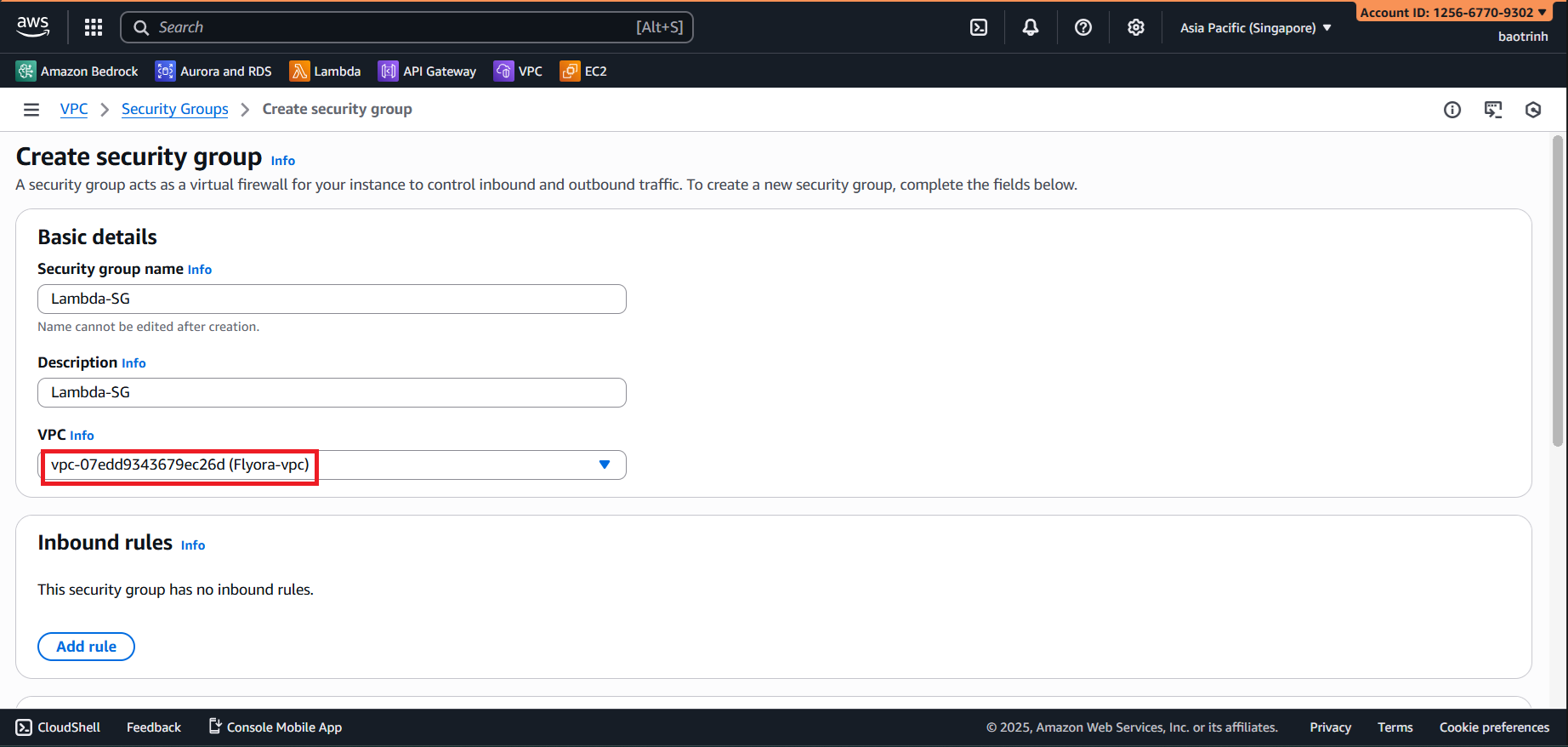Open the settings gear icon
The height and width of the screenshot is (747, 1568).
(x=1136, y=27)
